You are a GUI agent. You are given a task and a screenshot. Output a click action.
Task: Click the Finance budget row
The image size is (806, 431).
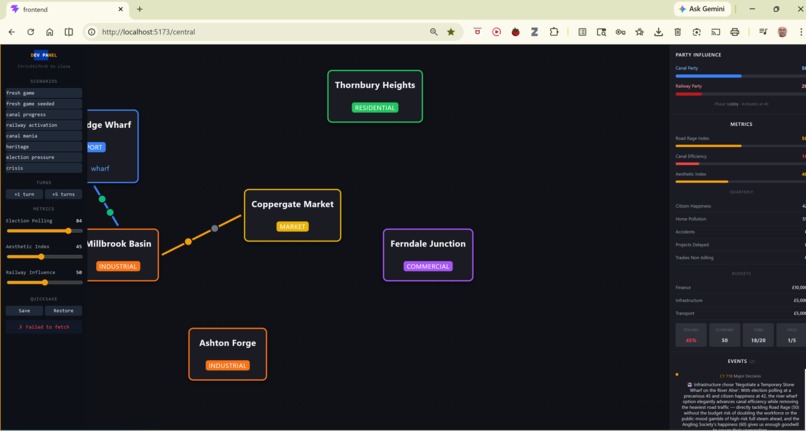[x=741, y=288]
